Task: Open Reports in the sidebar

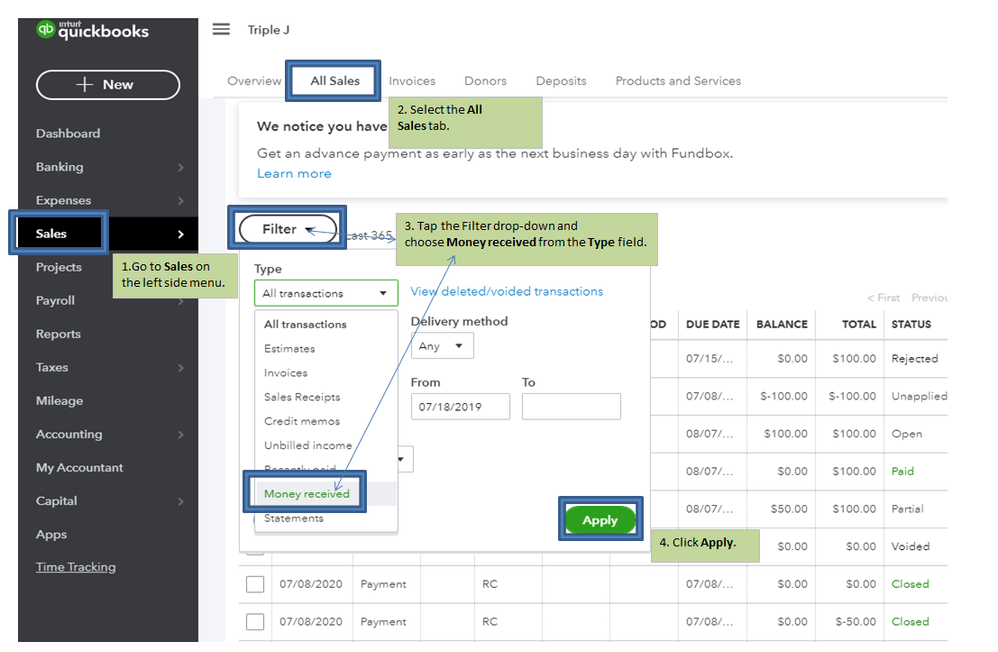Action: point(58,334)
